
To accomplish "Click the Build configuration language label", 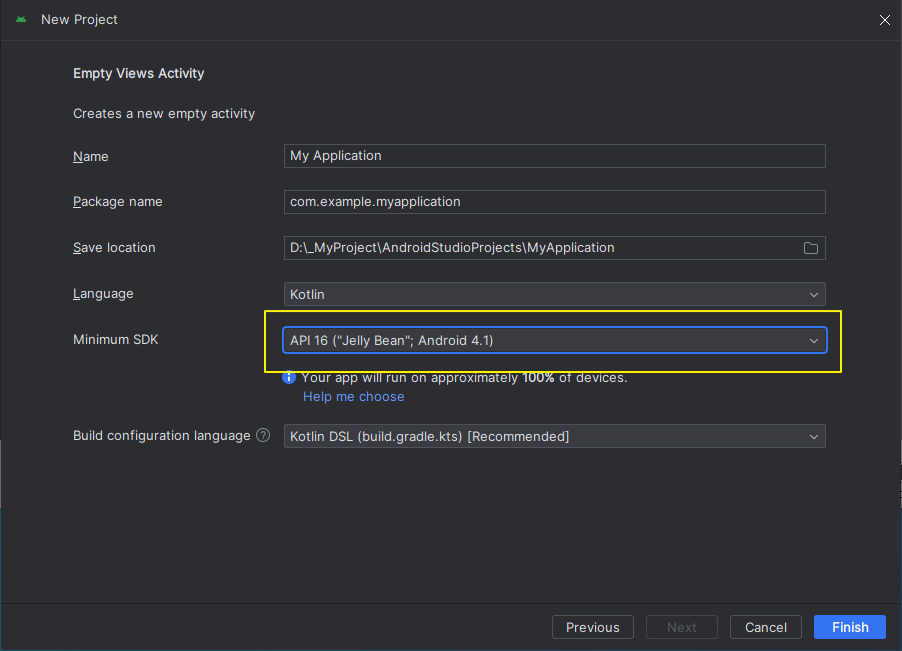I will (162, 436).
